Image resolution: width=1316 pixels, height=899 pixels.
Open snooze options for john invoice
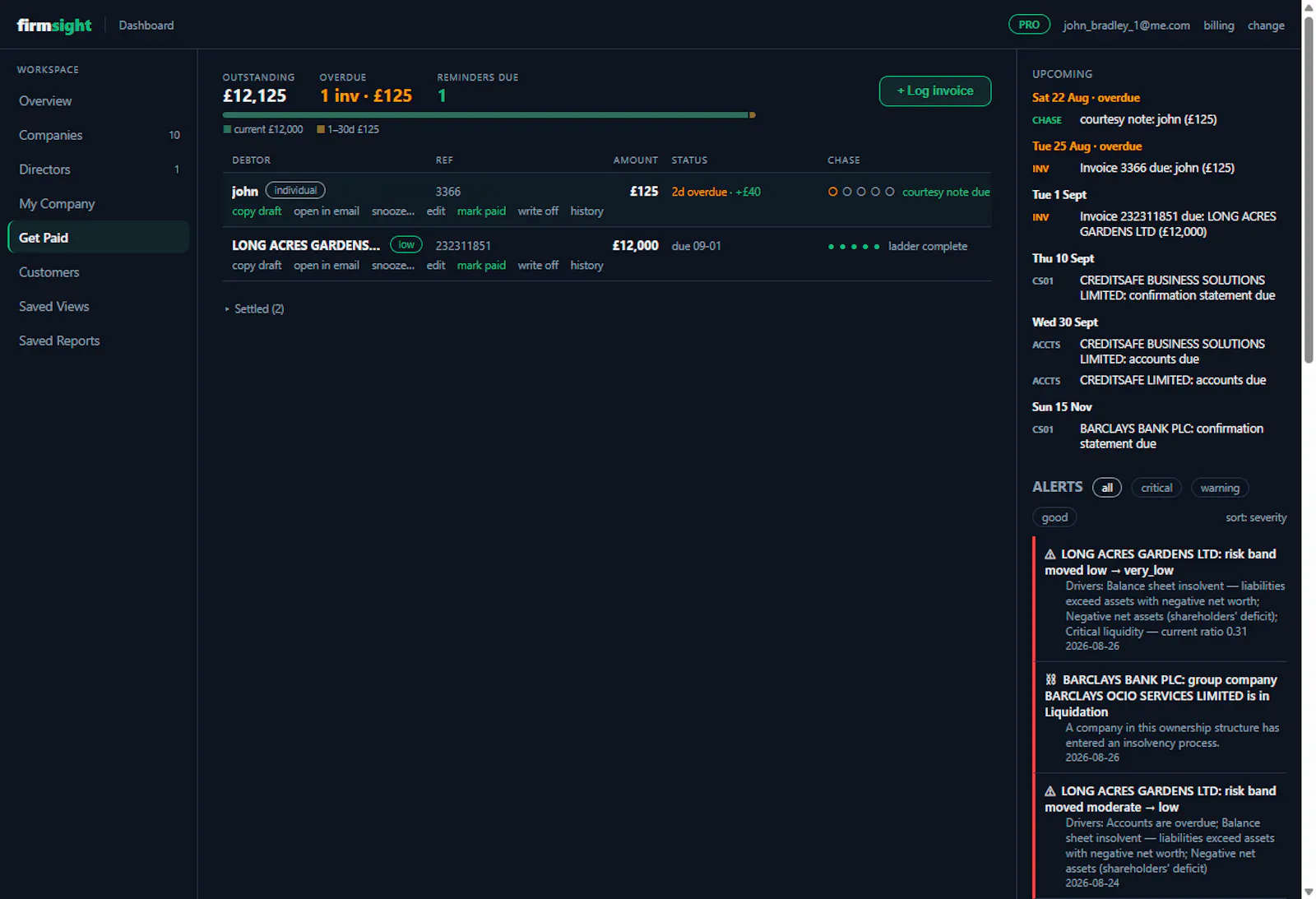[x=393, y=211]
